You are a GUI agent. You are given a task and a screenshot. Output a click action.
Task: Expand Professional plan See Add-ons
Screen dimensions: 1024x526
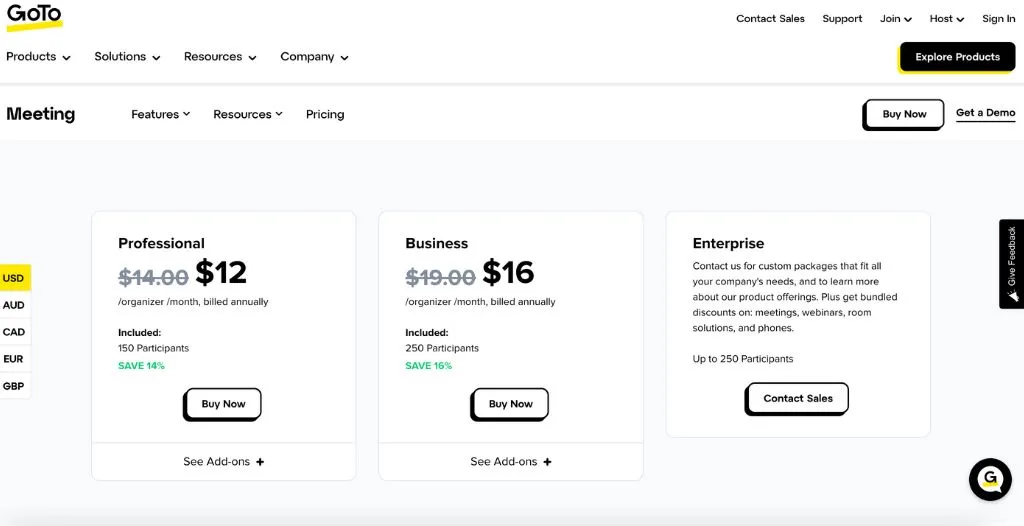[x=223, y=462]
